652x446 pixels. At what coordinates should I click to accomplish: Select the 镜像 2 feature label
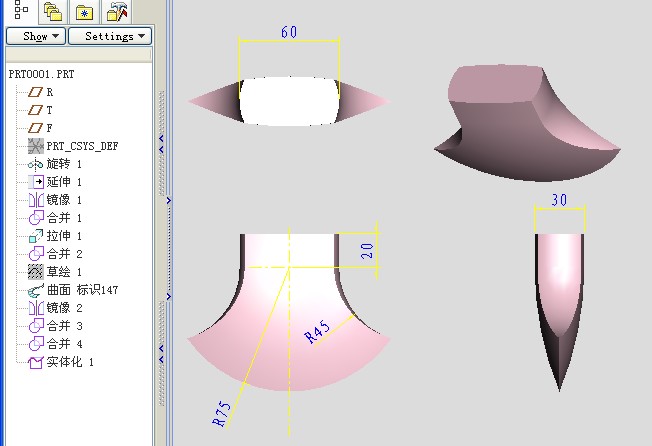pos(64,308)
